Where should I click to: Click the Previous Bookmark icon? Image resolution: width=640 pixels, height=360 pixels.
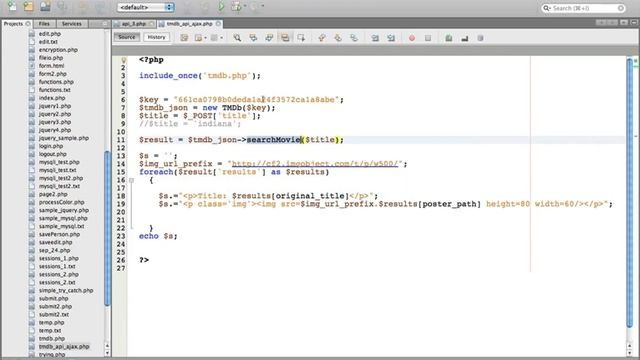pos(322,38)
